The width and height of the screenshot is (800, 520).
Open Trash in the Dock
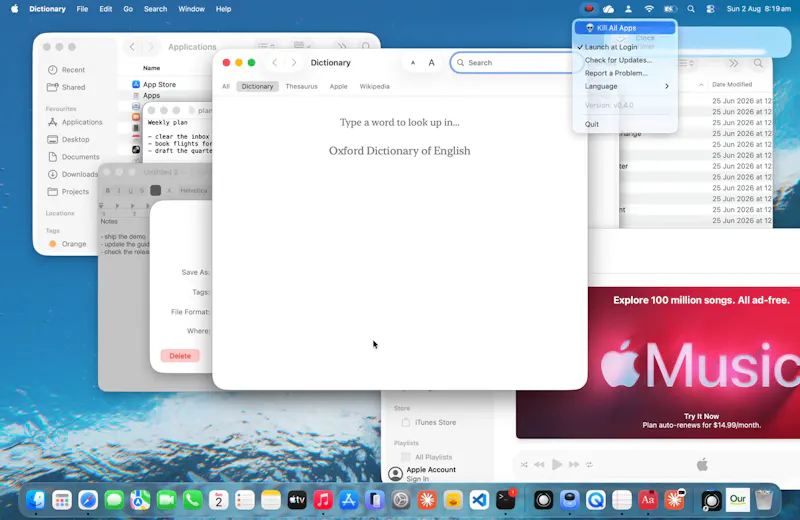coord(764,500)
